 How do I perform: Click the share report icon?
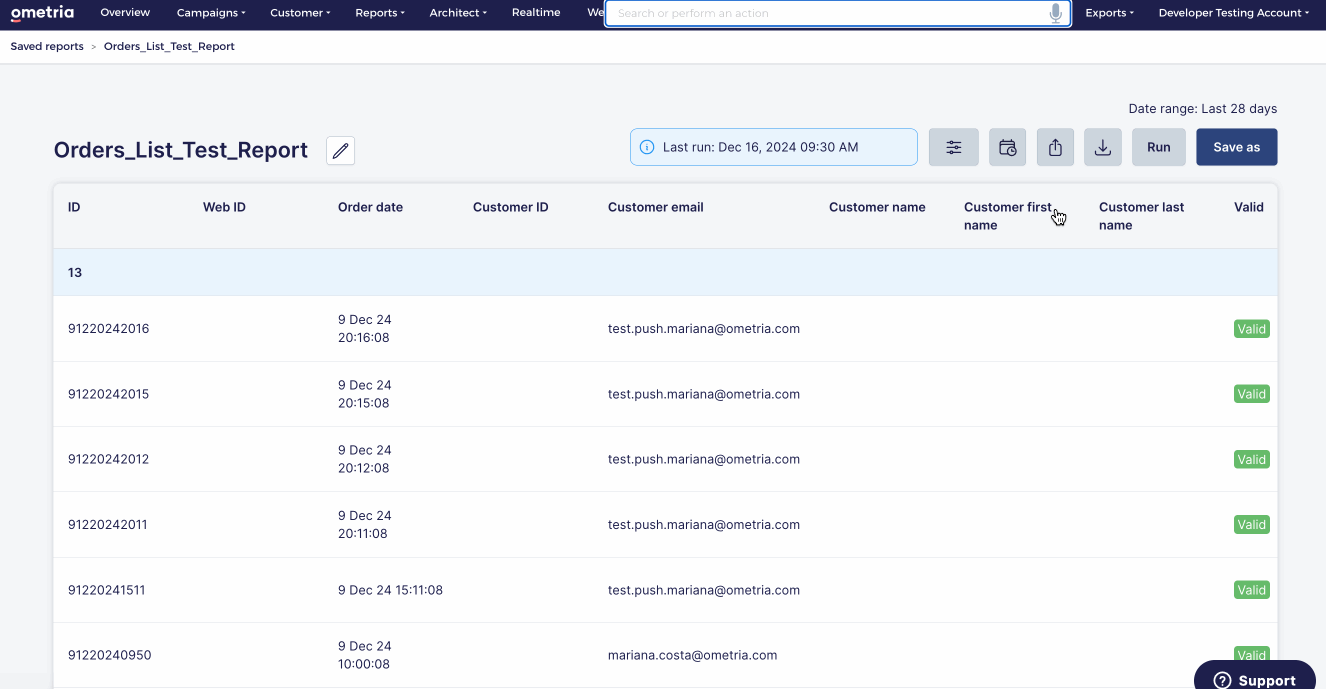click(1055, 147)
